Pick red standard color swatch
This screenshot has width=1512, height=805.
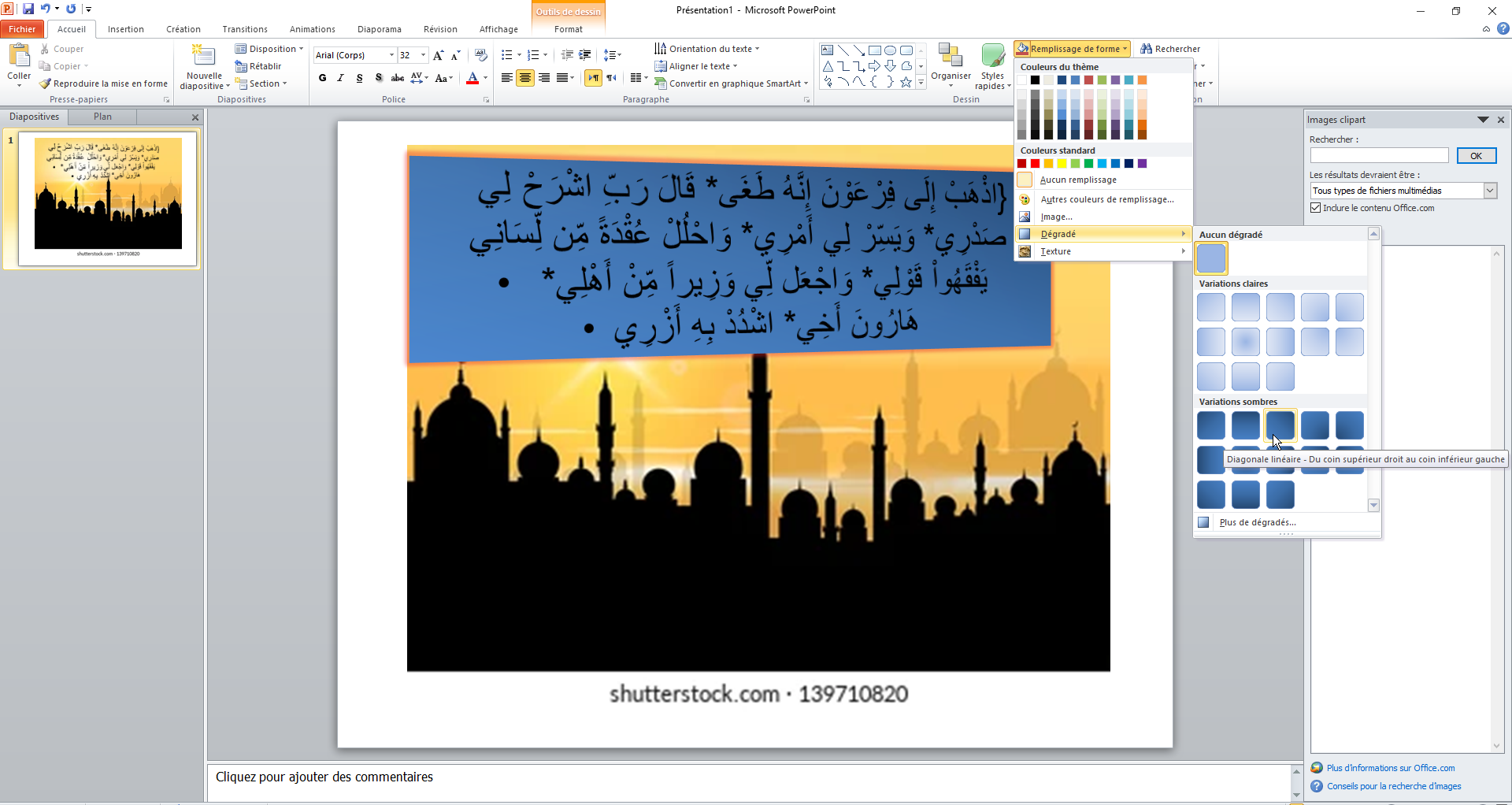point(1035,164)
